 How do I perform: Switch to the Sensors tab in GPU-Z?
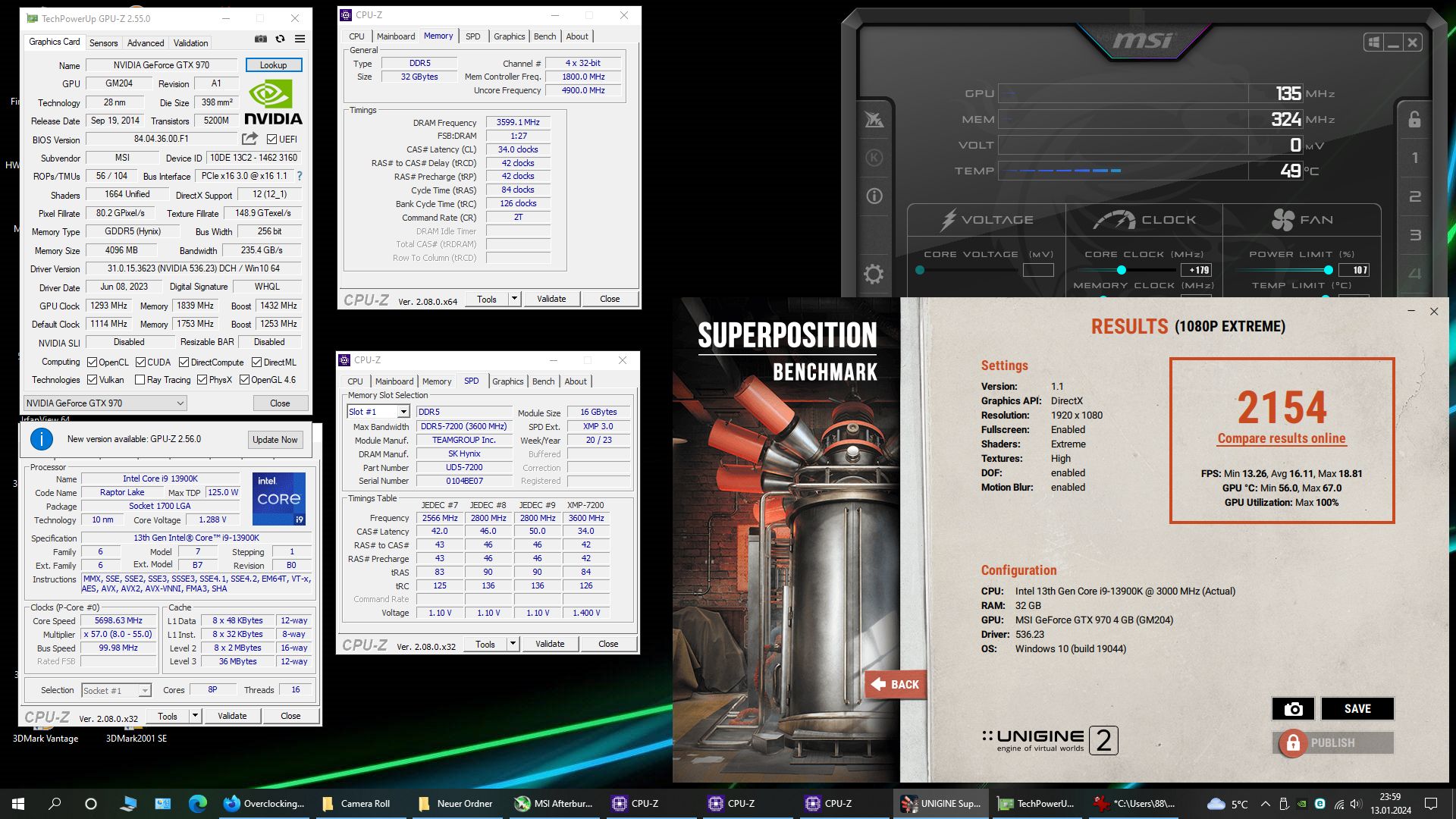point(103,43)
